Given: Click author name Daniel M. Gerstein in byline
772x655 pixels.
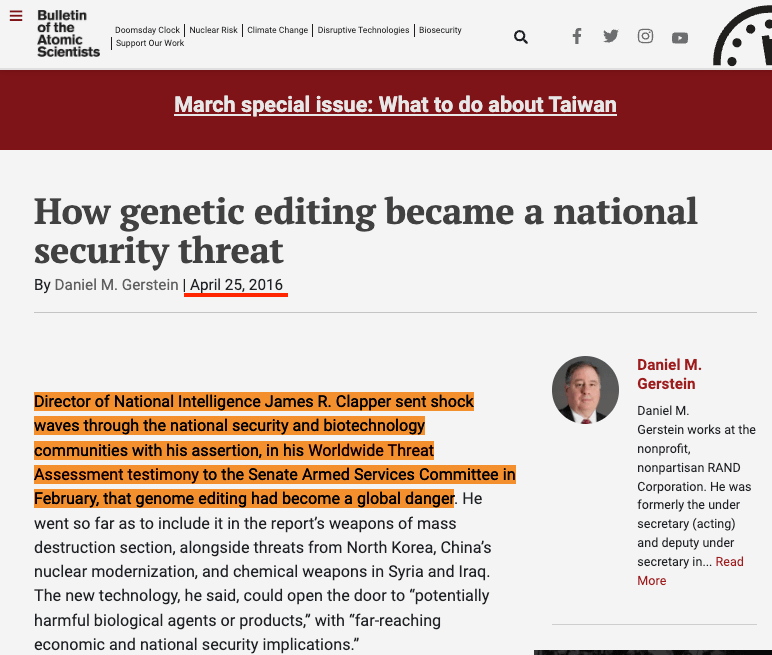Looking at the screenshot, I should [x=116, y=285].
